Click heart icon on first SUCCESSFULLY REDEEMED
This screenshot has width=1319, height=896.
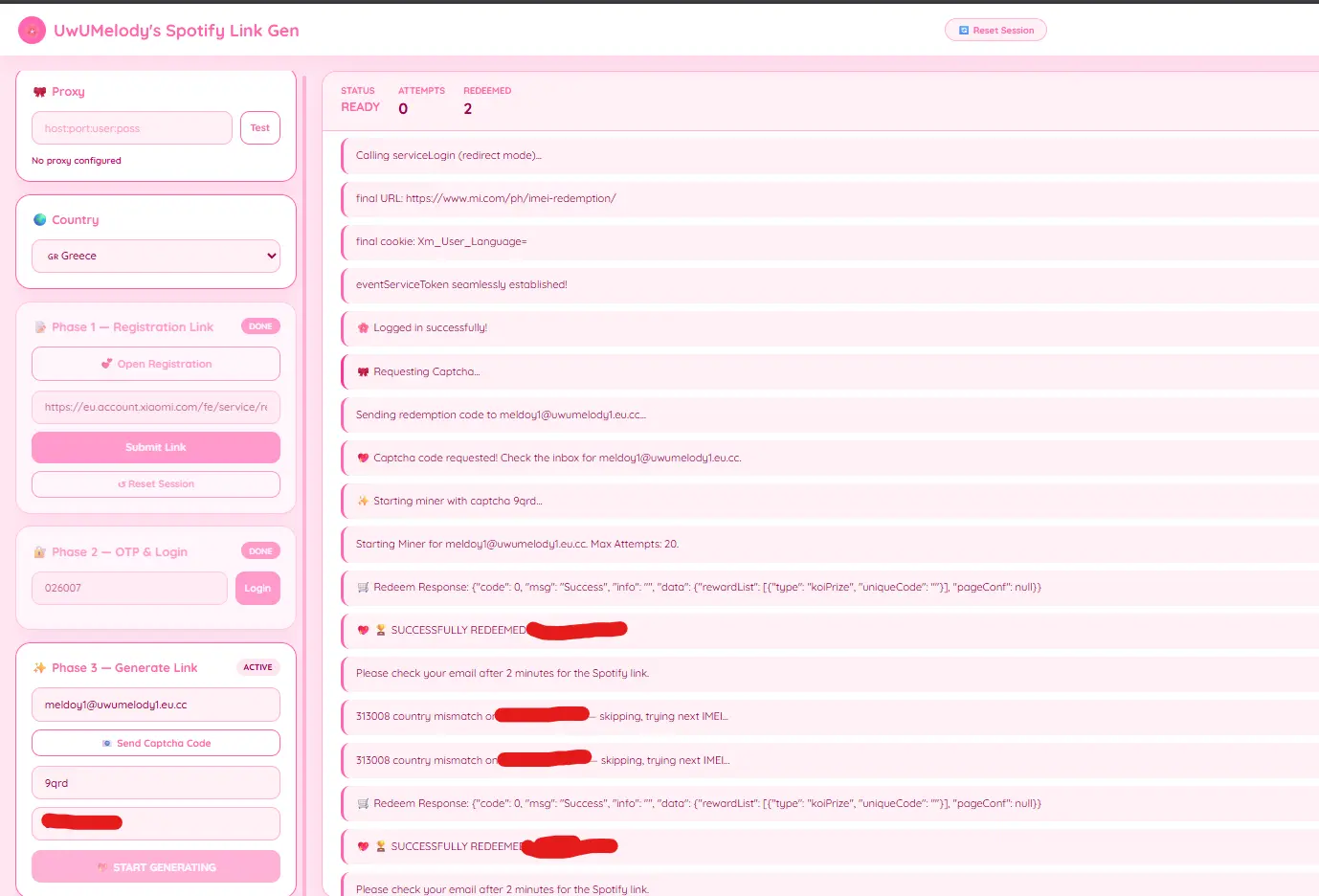pos(363,630)
